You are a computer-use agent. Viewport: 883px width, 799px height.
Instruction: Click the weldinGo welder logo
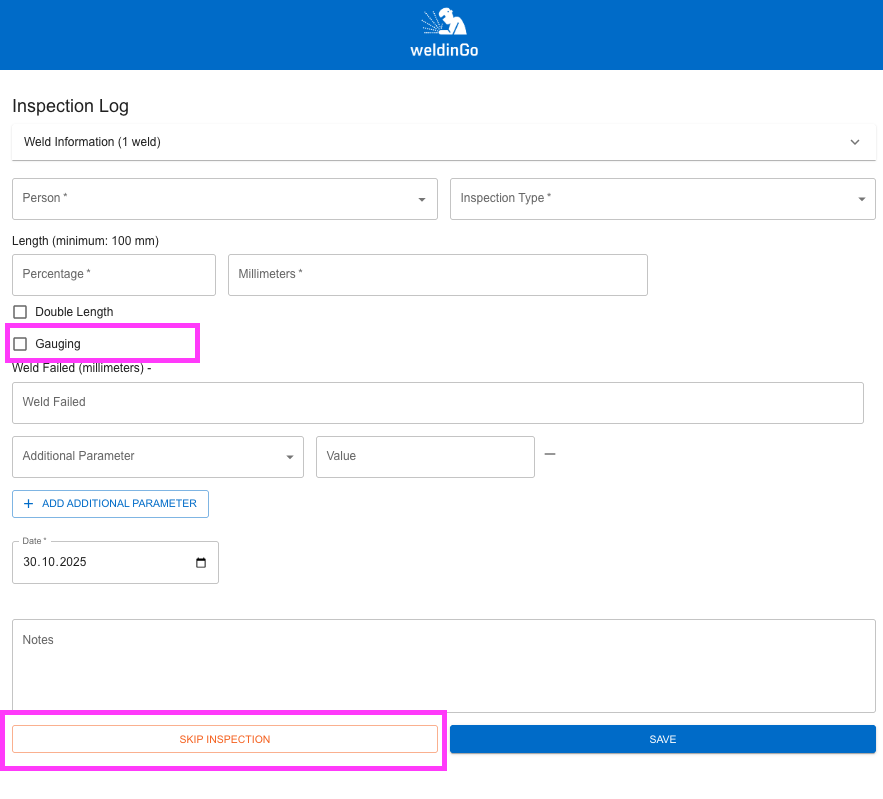(x=443, y=33)
